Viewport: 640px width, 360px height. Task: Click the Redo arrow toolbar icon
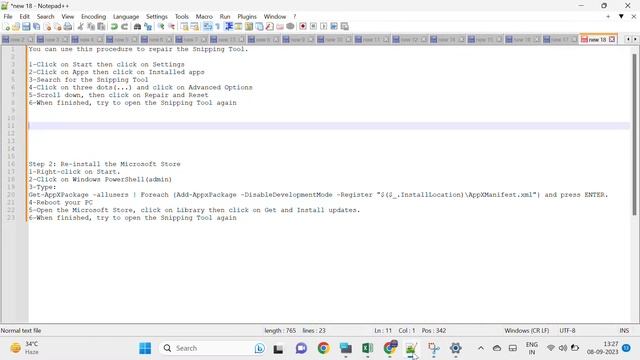[124, 27]
